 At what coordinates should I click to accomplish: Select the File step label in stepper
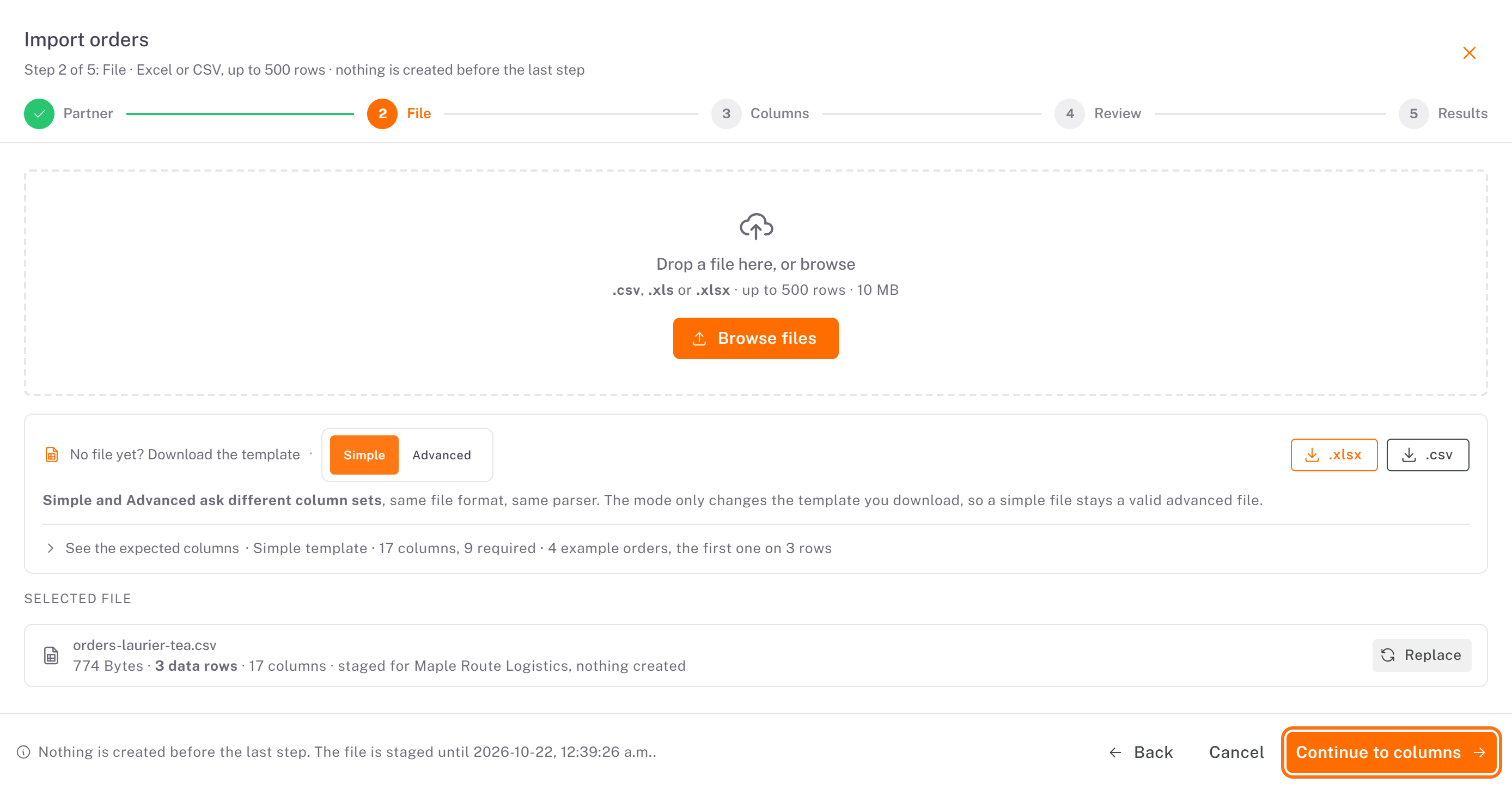pos(418,113)
